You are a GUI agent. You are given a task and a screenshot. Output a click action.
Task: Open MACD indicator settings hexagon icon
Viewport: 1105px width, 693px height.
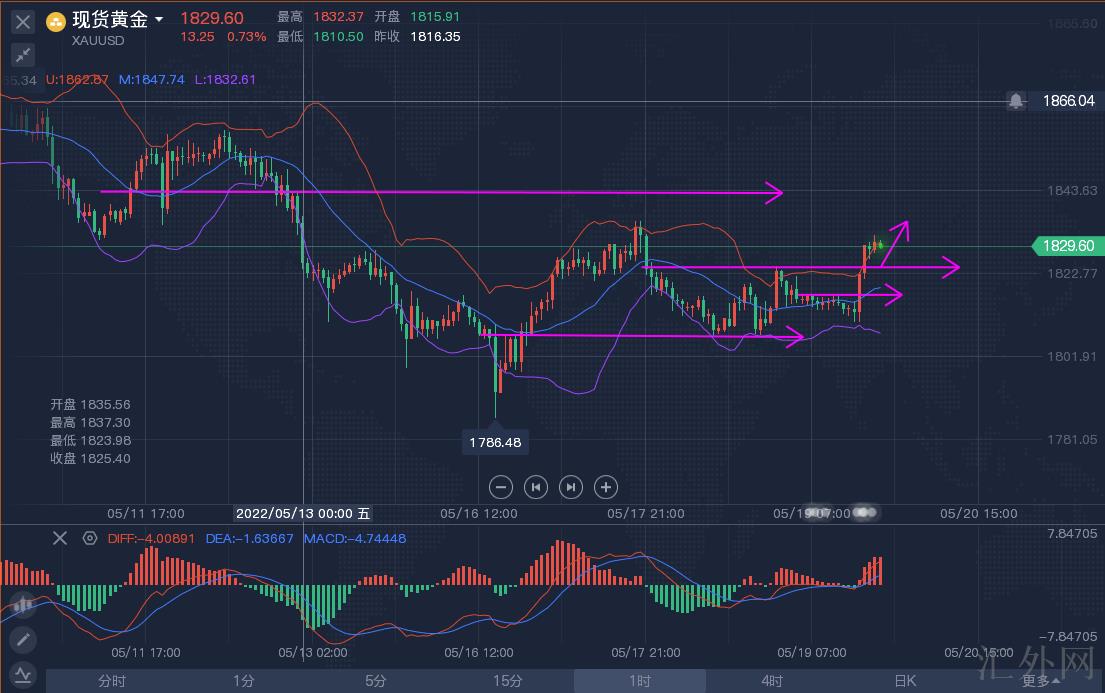pos(89,538)
